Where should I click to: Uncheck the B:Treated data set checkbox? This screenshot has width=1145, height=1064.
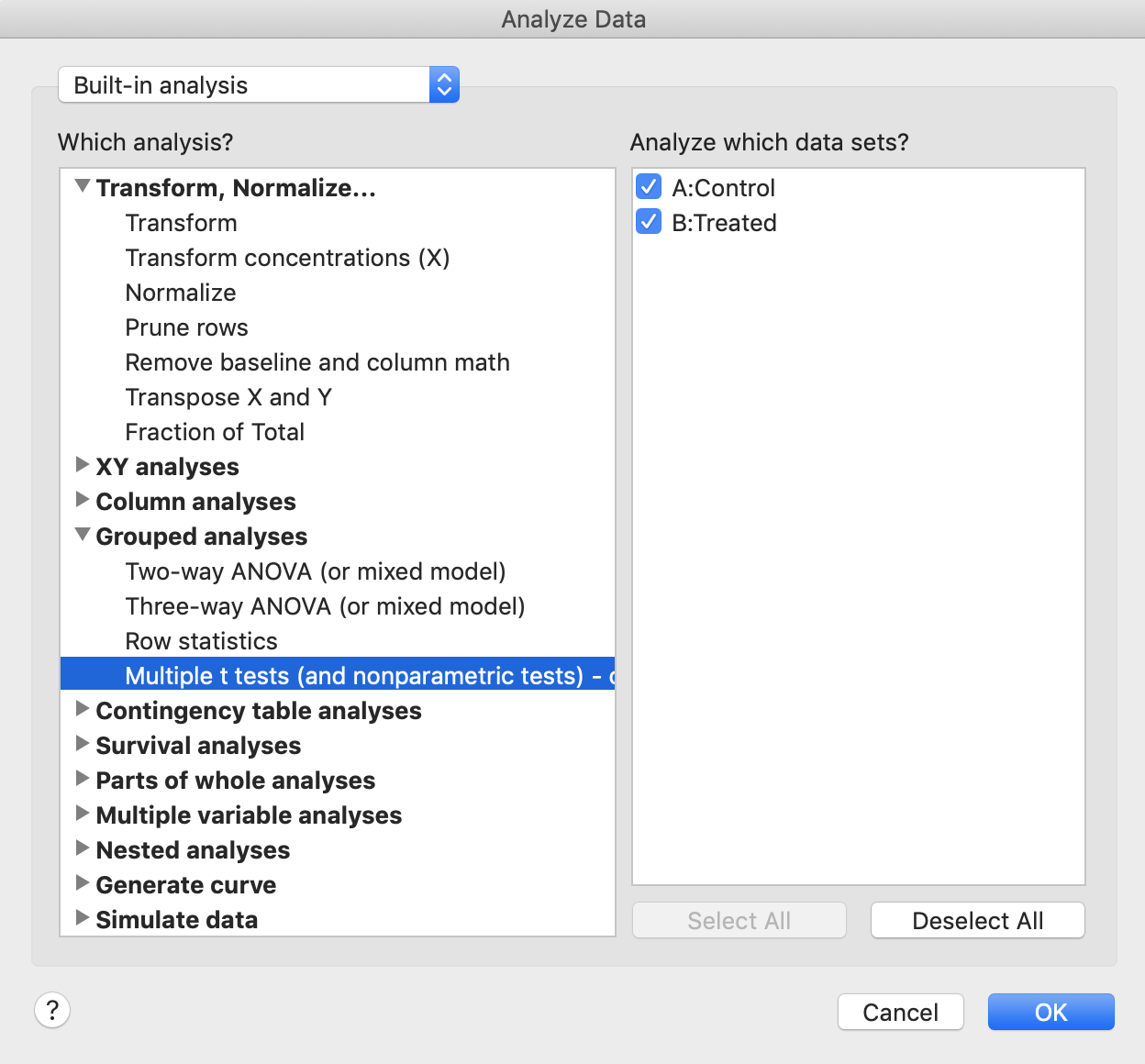[x=649, y=222]
